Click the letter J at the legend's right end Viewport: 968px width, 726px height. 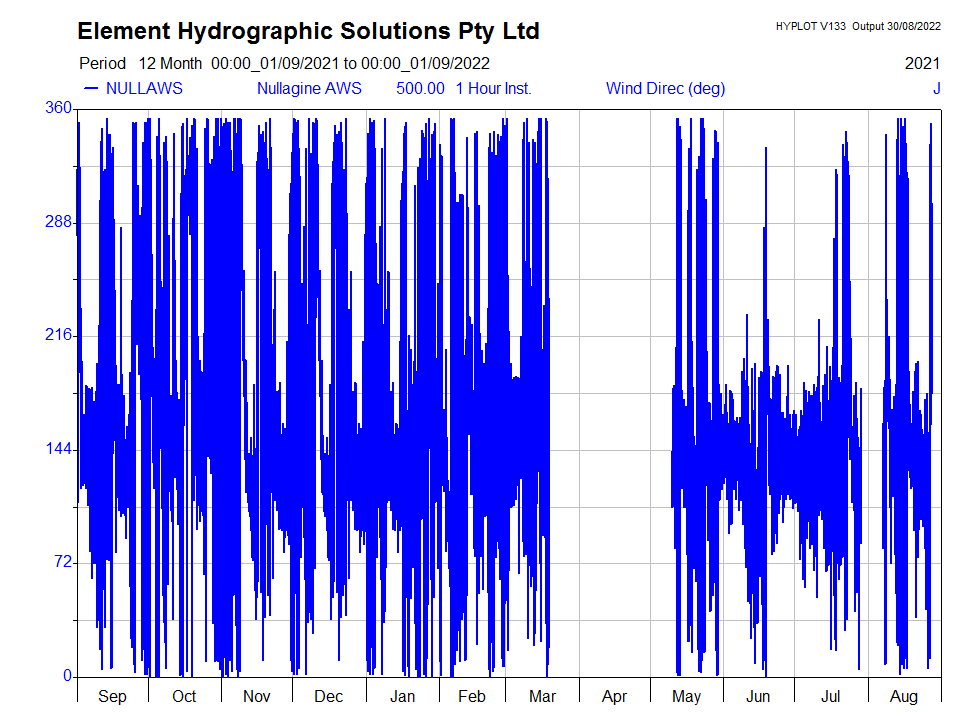click(x=936, y=88)
